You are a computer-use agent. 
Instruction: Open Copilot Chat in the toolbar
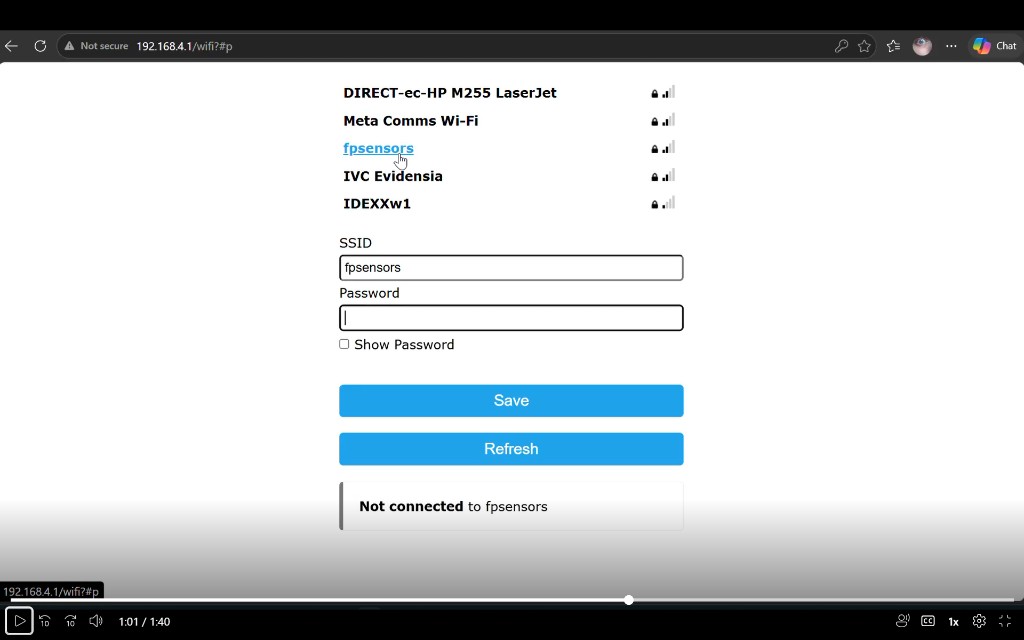tap(995, 46)
